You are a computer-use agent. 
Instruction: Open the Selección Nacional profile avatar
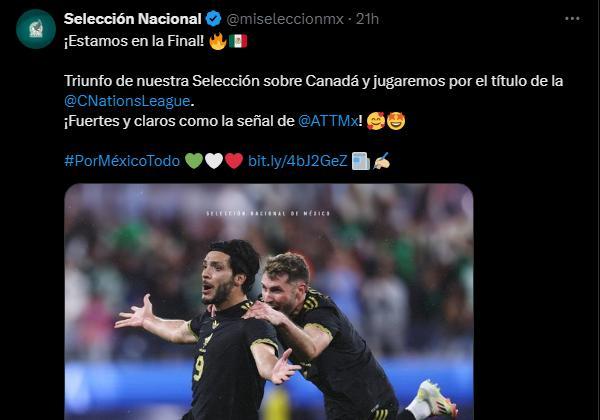tap(36, 29)
